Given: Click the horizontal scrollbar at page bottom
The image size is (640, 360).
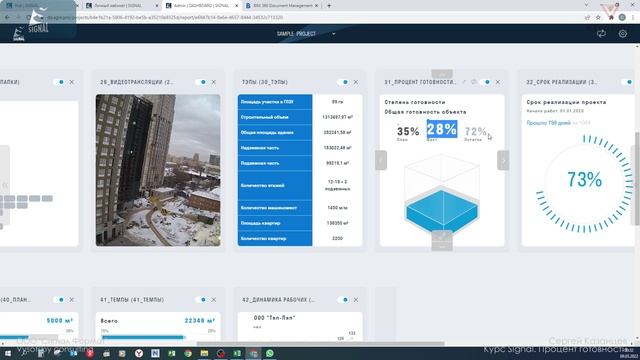Looking at the screenshot, I should (x=320, y=344).
